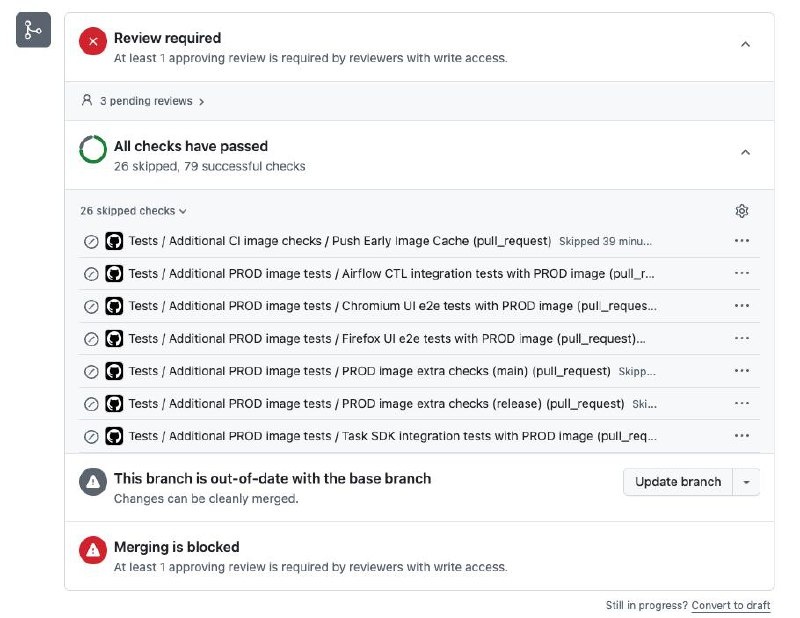Click the out-of-date branch warning icon
Viewport: 800px width, 618px height.
93,482
